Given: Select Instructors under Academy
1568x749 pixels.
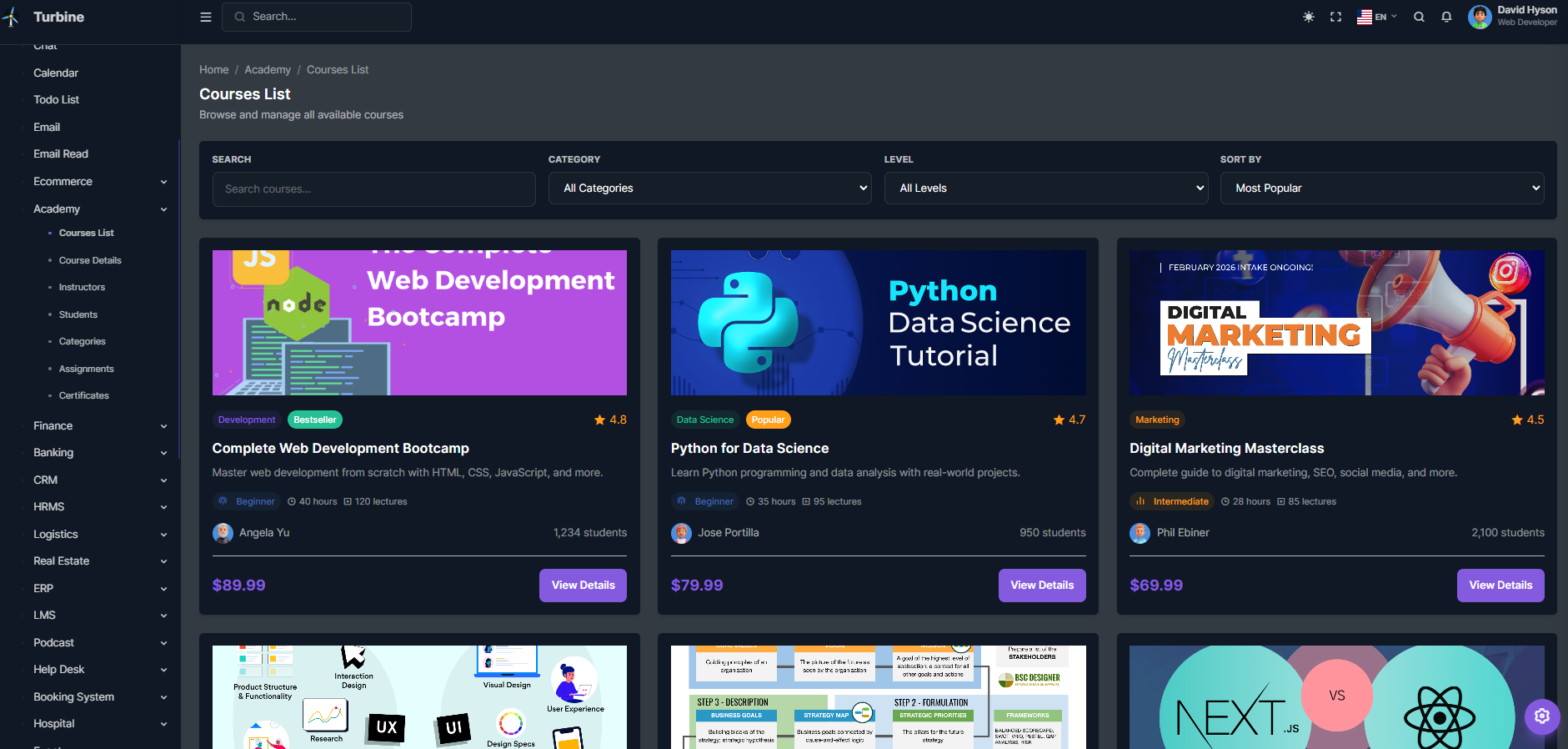Looking at the screenshot, I should (x=82, y=287).
